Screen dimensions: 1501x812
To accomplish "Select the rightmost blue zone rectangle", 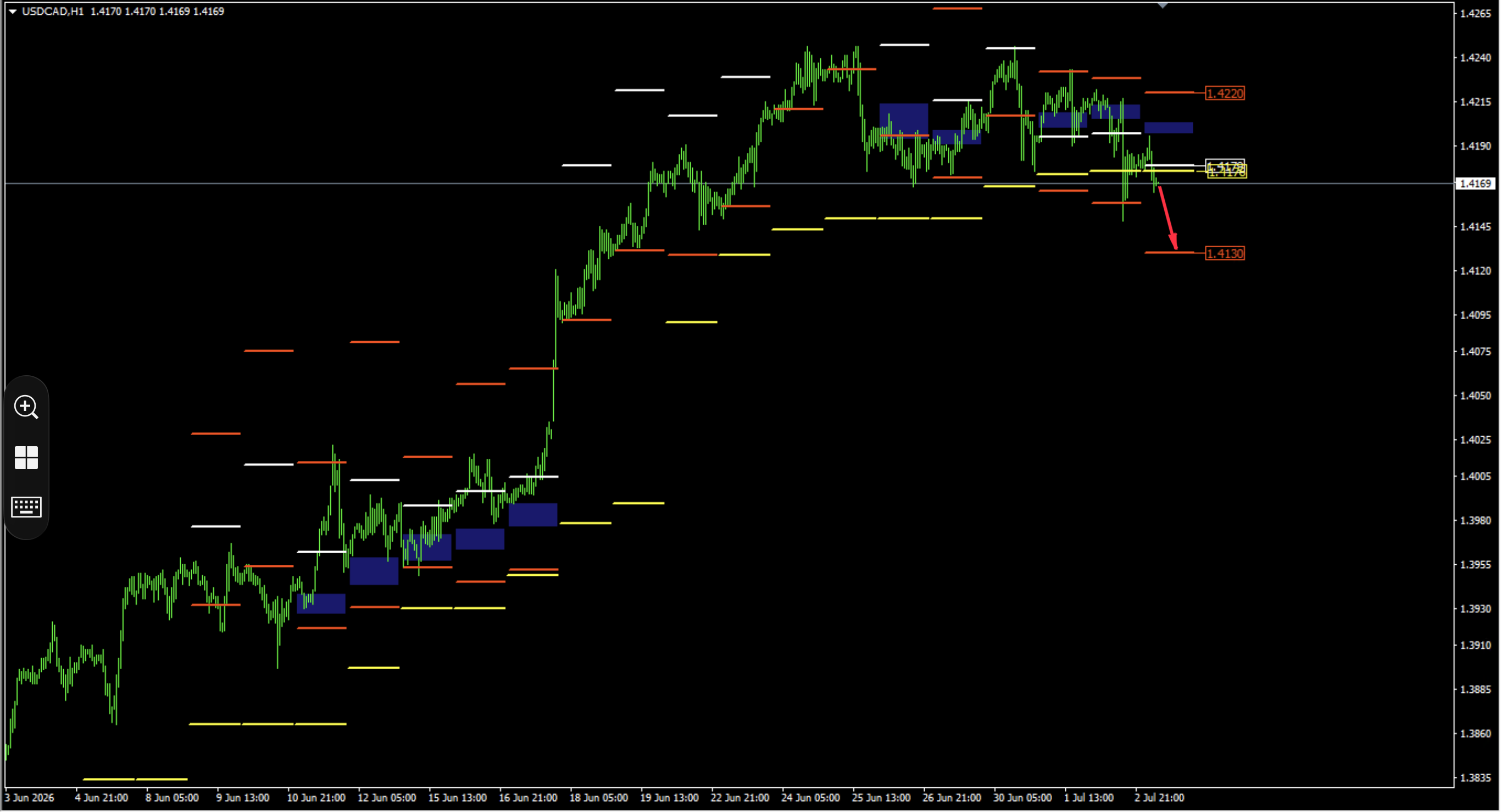I will coord(1169,127).
